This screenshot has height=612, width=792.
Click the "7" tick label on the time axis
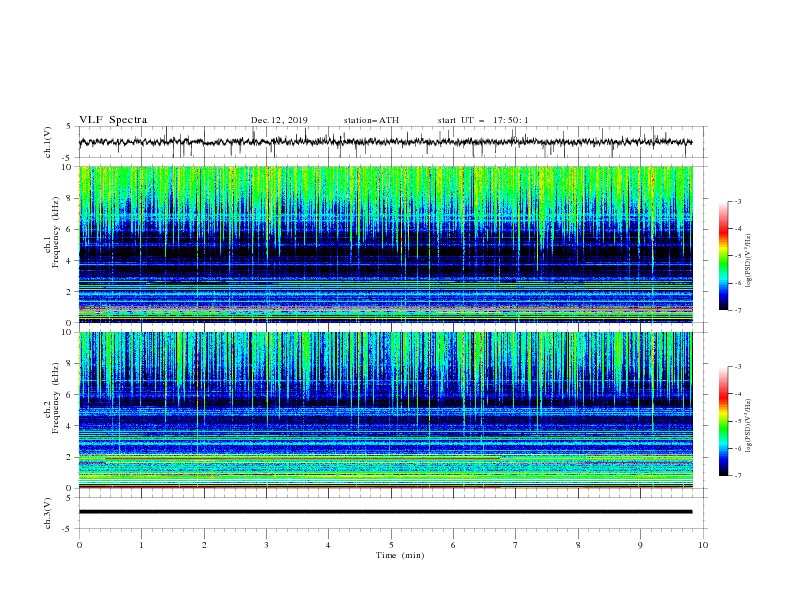click(x=516, y=545)
